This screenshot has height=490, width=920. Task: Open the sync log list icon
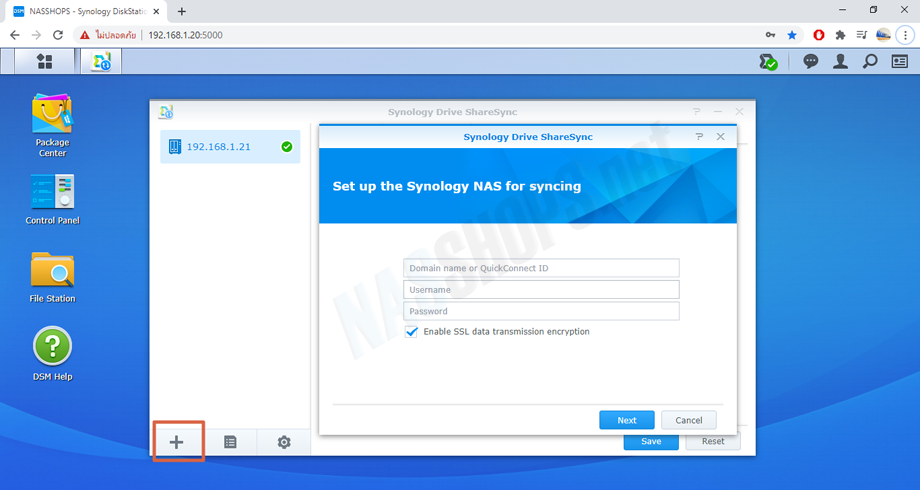click(x=230, y=442)
